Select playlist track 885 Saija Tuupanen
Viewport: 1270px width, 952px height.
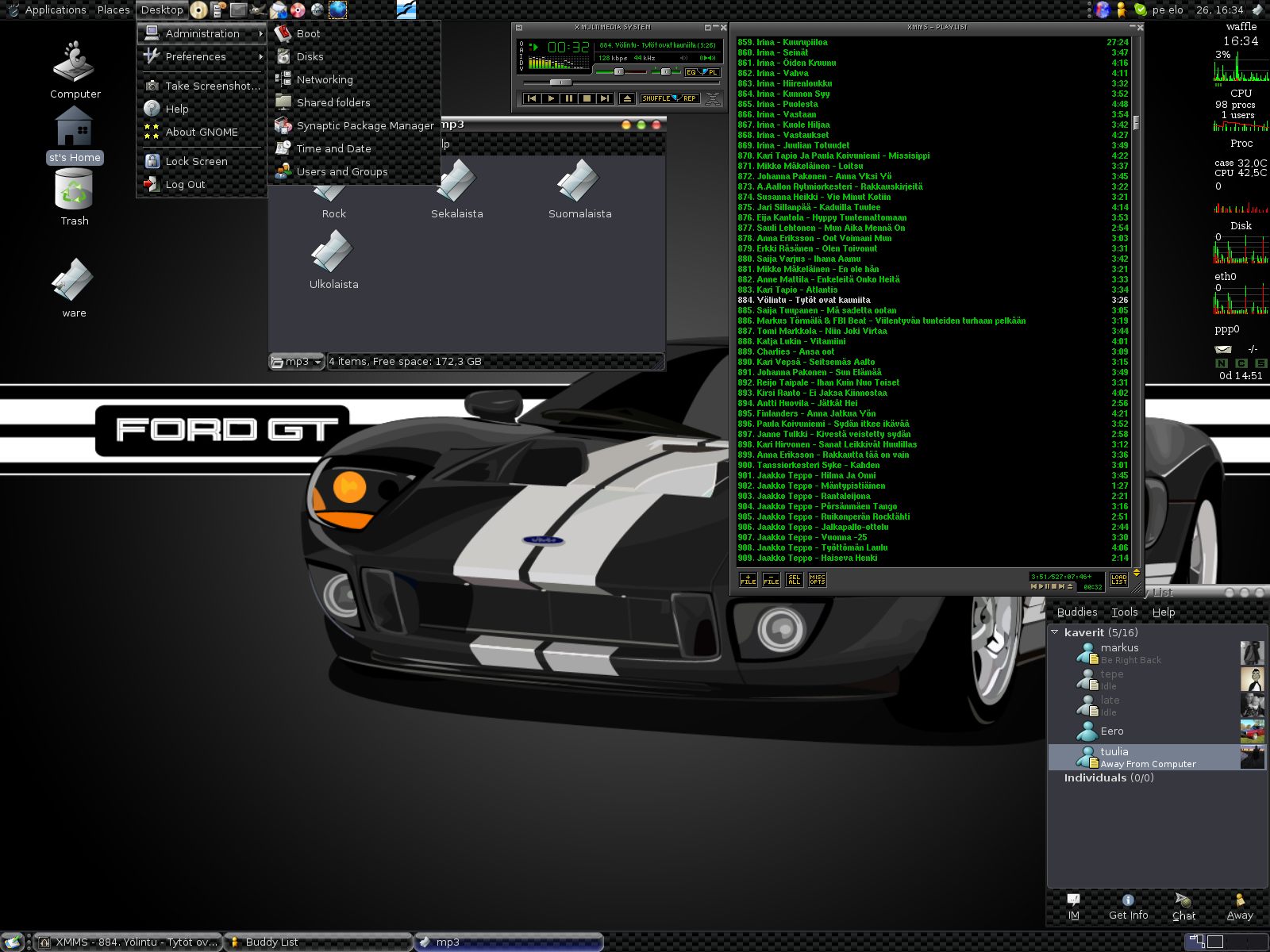933,310
